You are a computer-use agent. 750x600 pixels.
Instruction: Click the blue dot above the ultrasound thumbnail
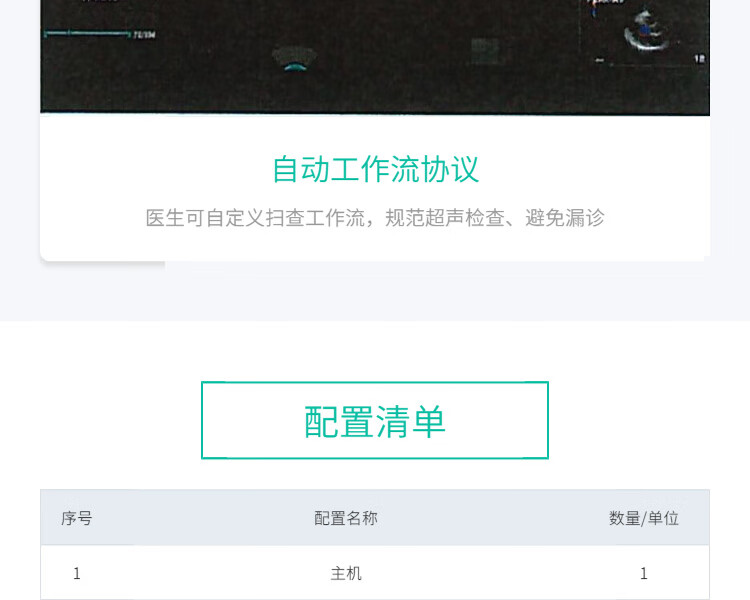pyautogui.click(x=595, y=13)
